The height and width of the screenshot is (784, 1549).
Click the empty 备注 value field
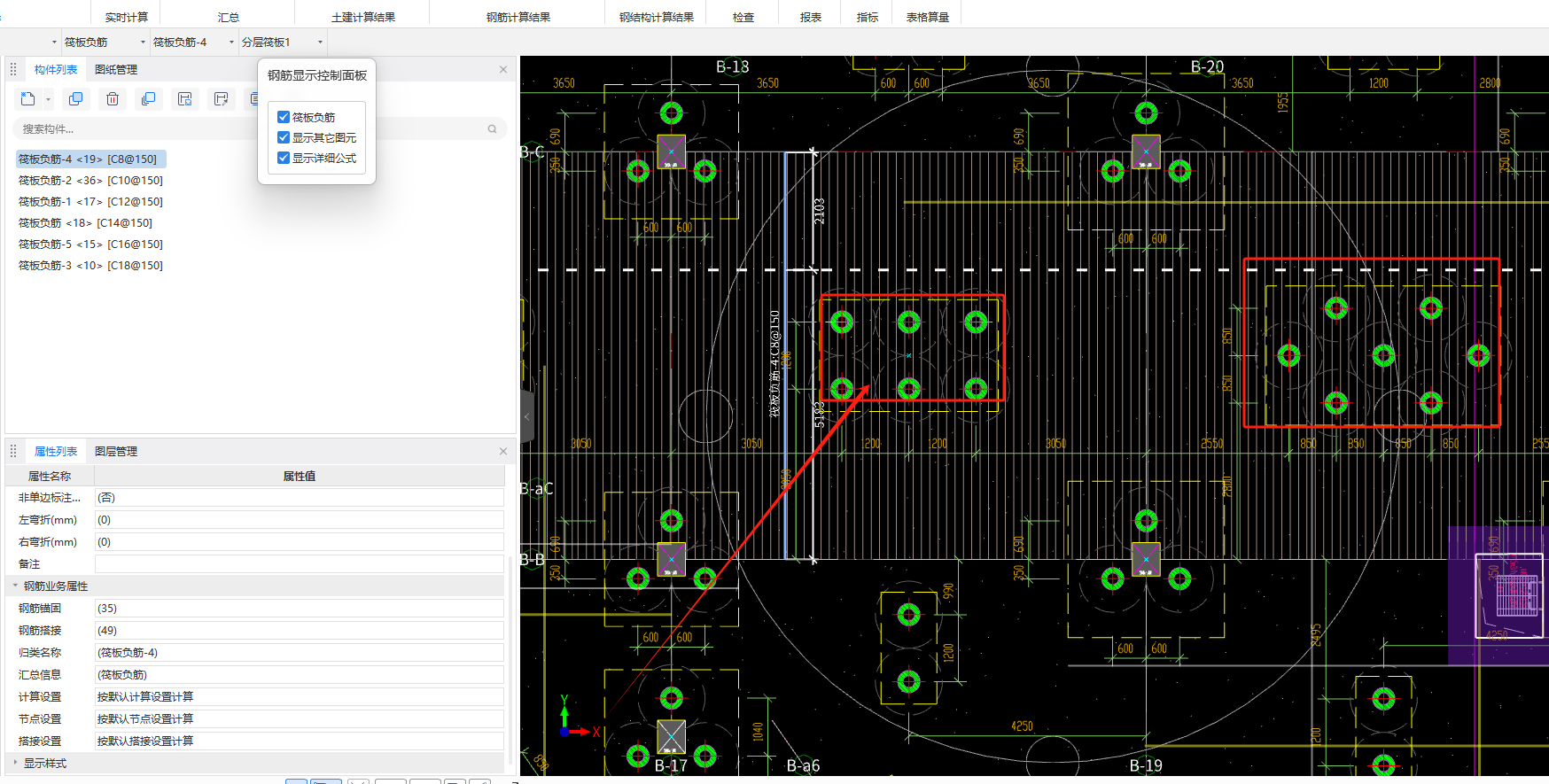coord(300,564)
